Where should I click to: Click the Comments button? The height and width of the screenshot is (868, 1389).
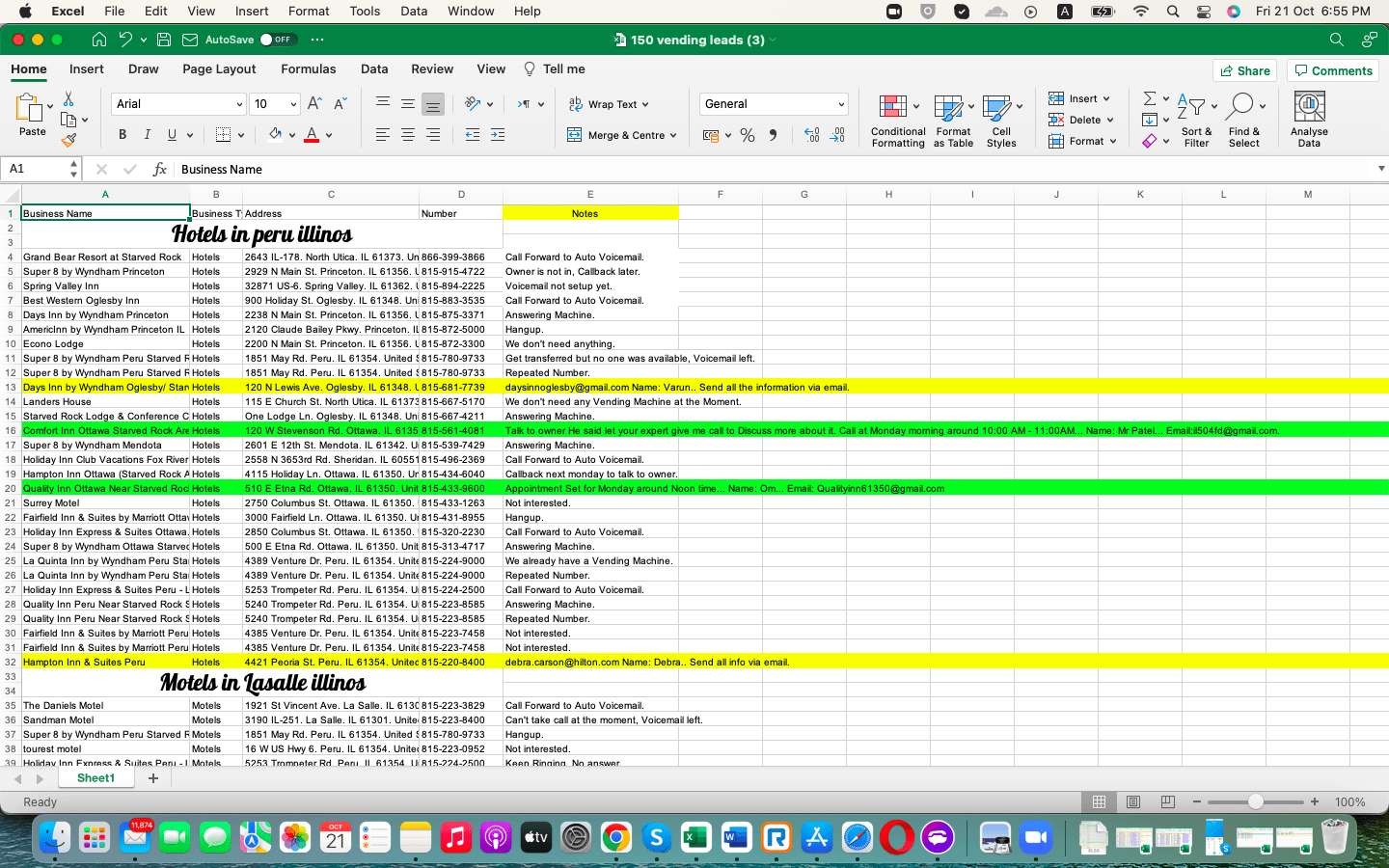[x=1332, y=70]
